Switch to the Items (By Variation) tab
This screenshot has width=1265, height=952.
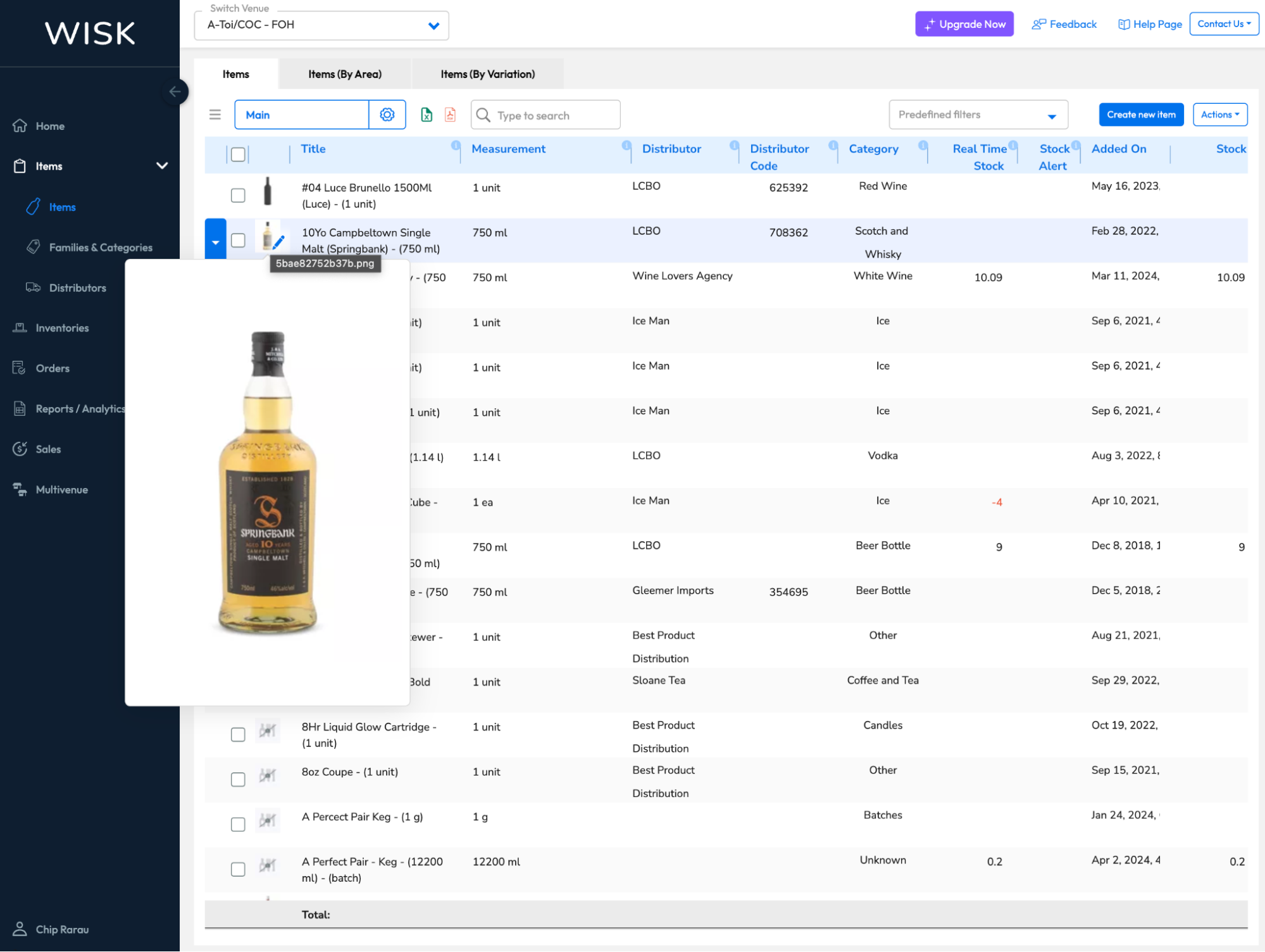(487, 74)
